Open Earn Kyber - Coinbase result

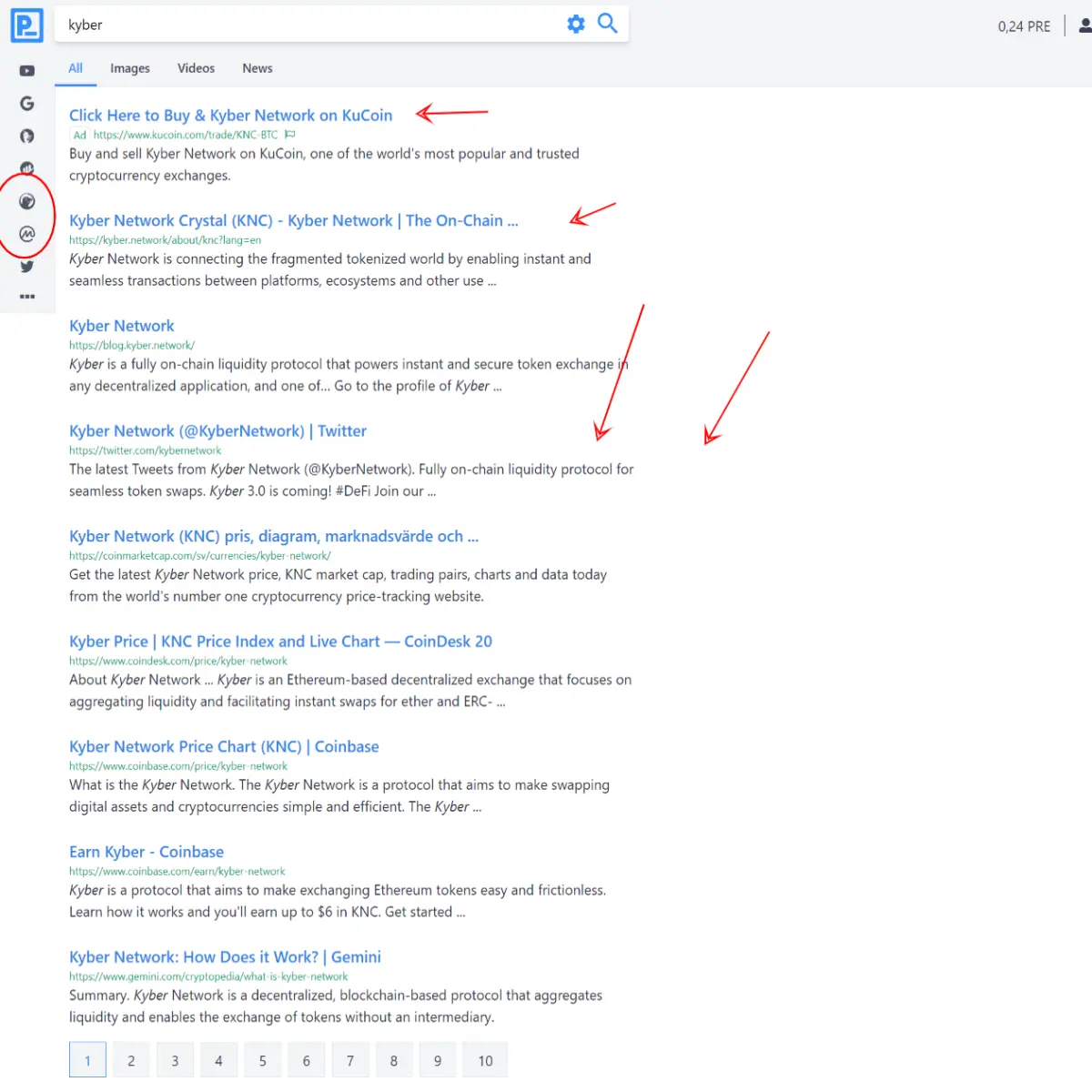(147, 852)
